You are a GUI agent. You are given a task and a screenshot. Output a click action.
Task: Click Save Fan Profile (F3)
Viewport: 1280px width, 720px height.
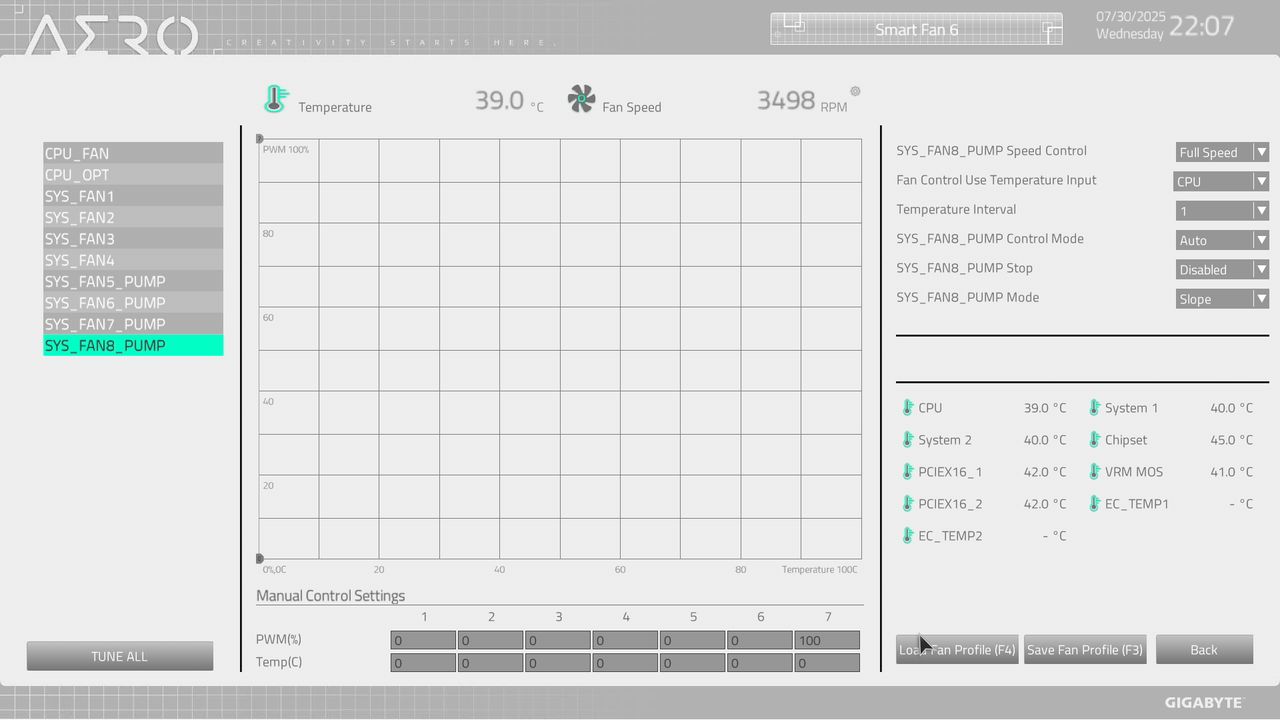click(x=1084, y=649)
